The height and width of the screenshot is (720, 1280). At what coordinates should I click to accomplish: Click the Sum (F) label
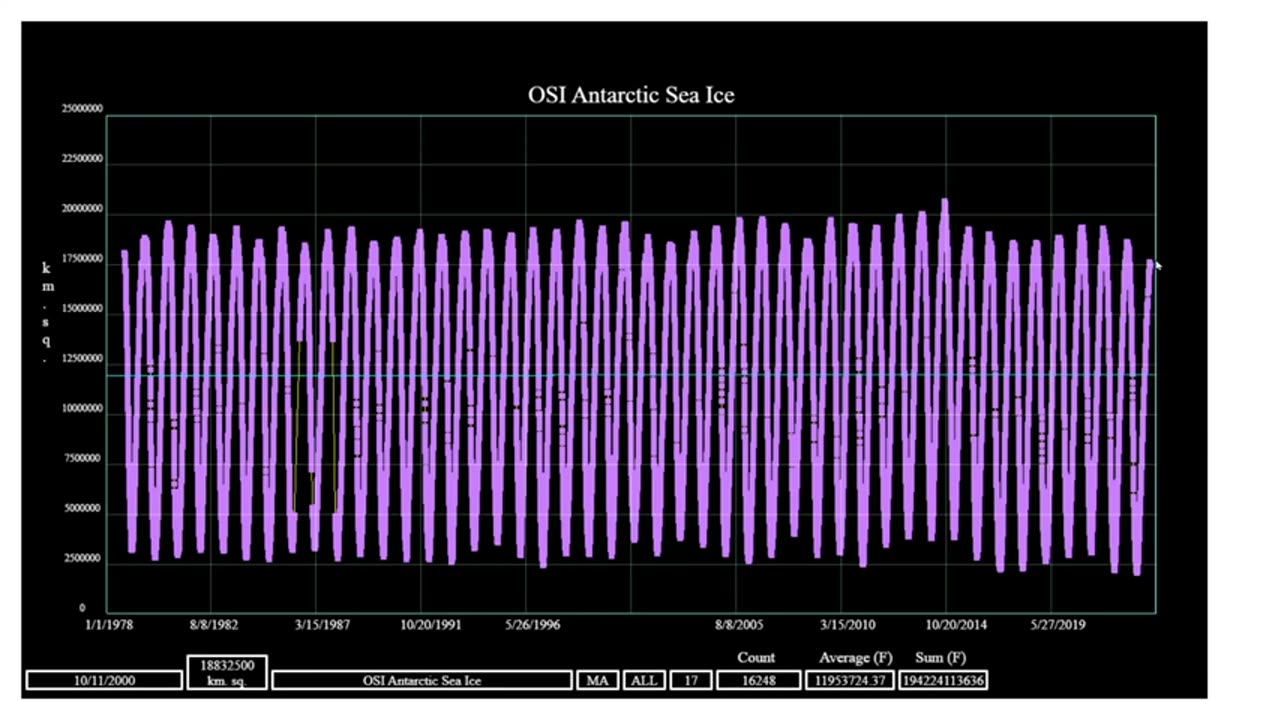(x=941, y=658)
